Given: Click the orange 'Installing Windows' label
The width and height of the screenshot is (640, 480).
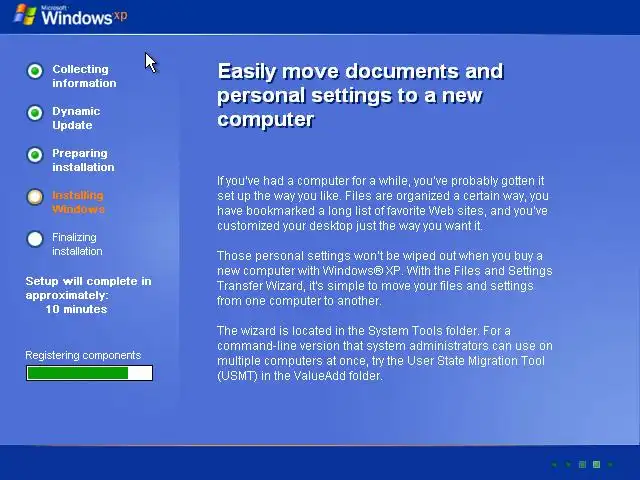Looking at the screenshot, I should 78,202.
